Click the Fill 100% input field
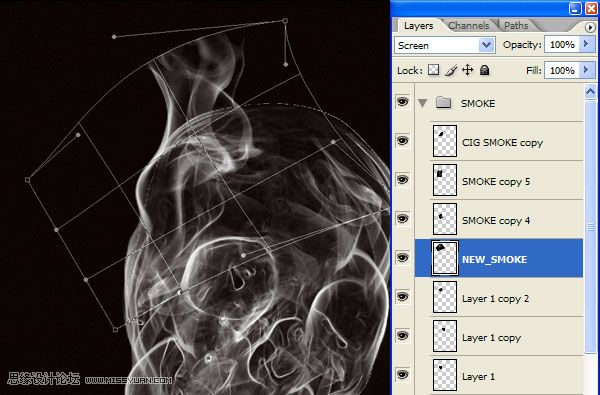 click(562, 70)
